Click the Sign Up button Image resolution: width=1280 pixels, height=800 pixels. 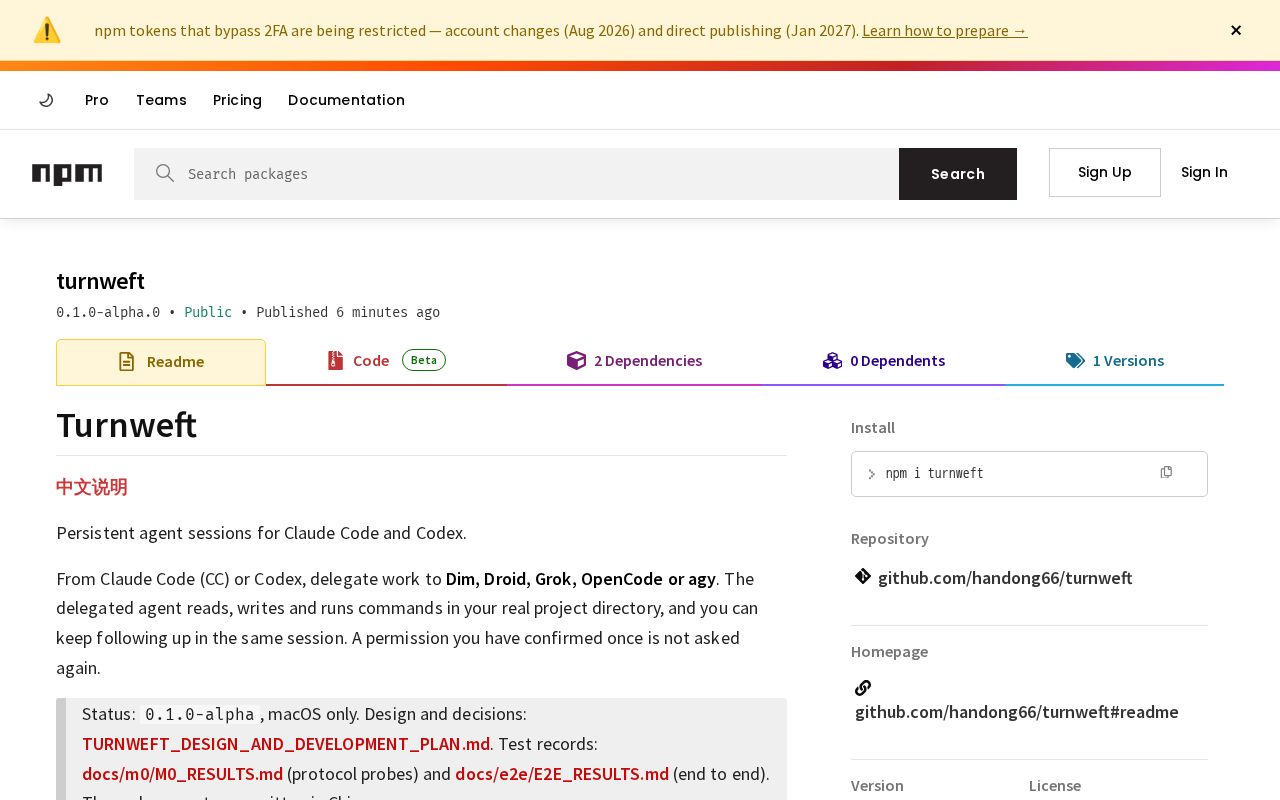[x=1105, y=172]
